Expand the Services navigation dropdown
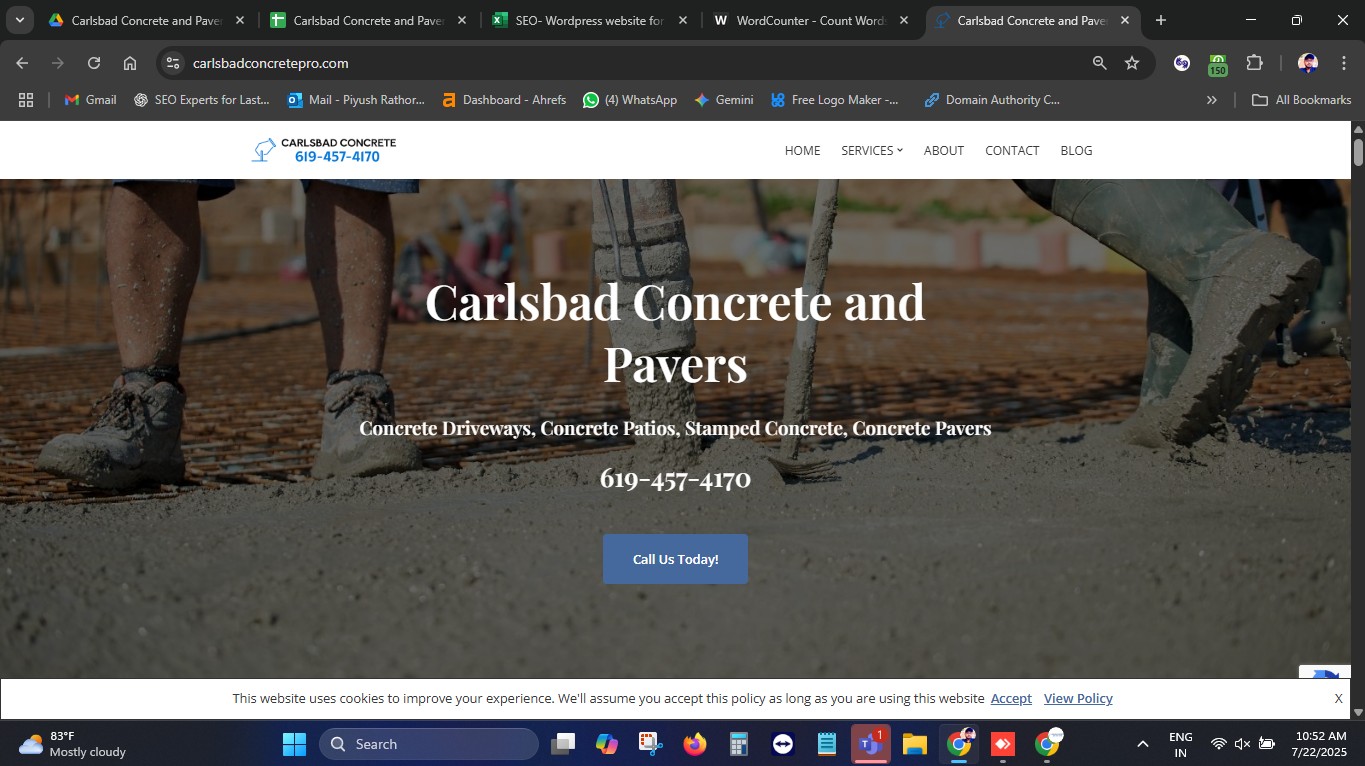 point(871,151)
